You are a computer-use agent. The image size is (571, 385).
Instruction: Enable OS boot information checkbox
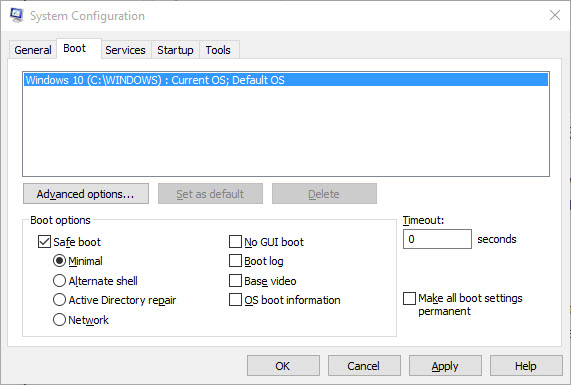(235, 300)
